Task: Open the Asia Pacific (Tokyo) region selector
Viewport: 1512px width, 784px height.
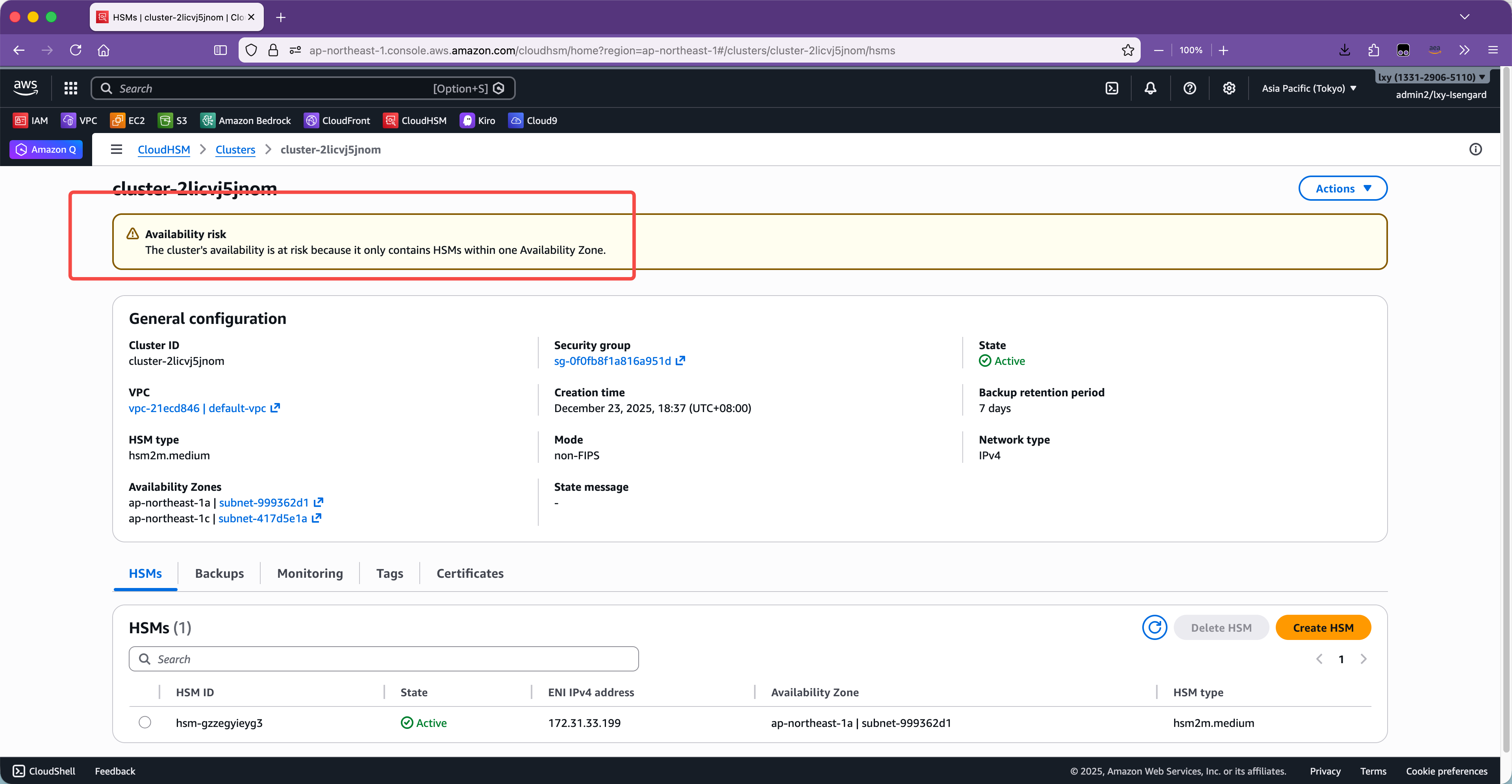Action: tap(1309, 88)
